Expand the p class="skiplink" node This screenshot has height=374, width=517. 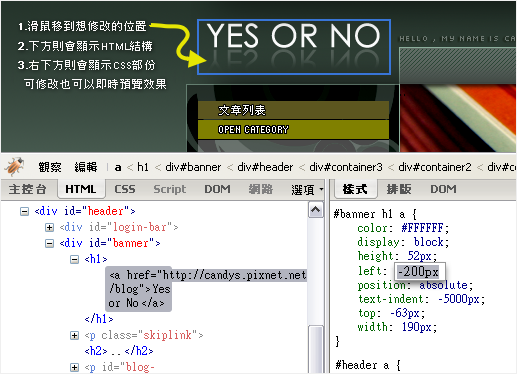75,335
